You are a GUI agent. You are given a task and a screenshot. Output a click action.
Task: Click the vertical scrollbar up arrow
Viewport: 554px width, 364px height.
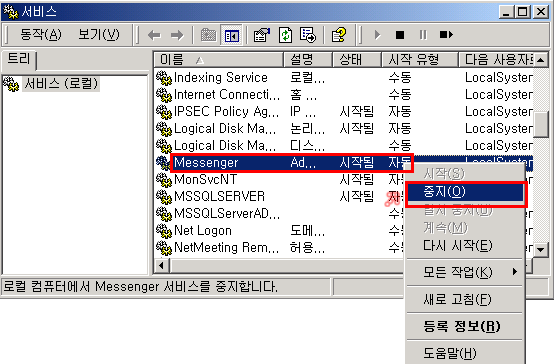pos(541,60)
